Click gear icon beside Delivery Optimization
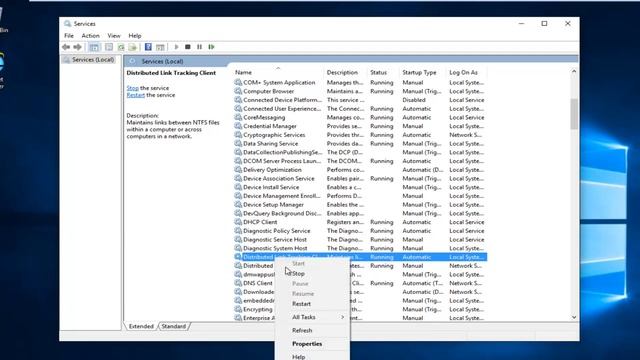 (238, 169)
